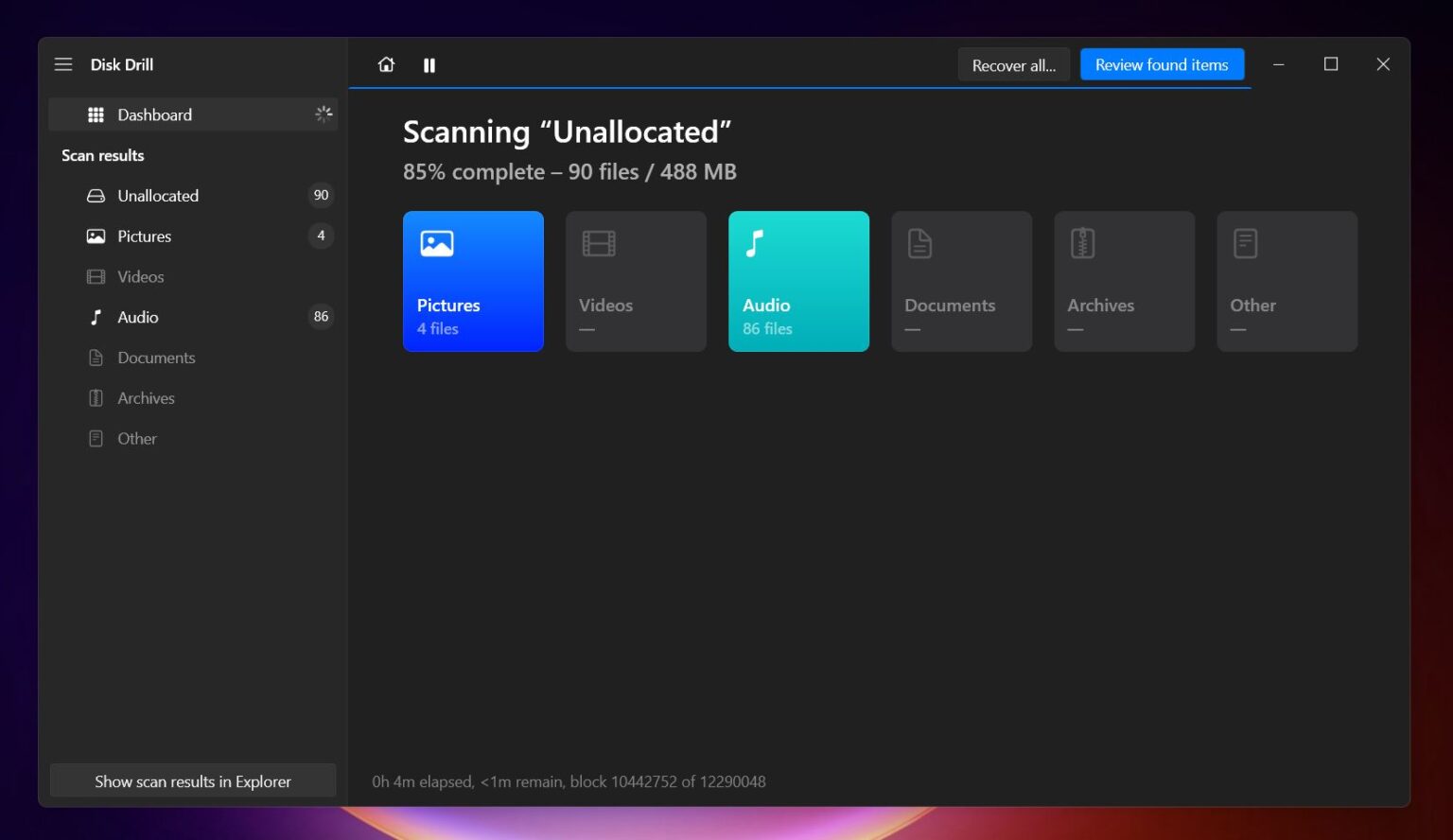Click the Recover all button
Screen dimensions: 1453x840
pos(1013,64)
